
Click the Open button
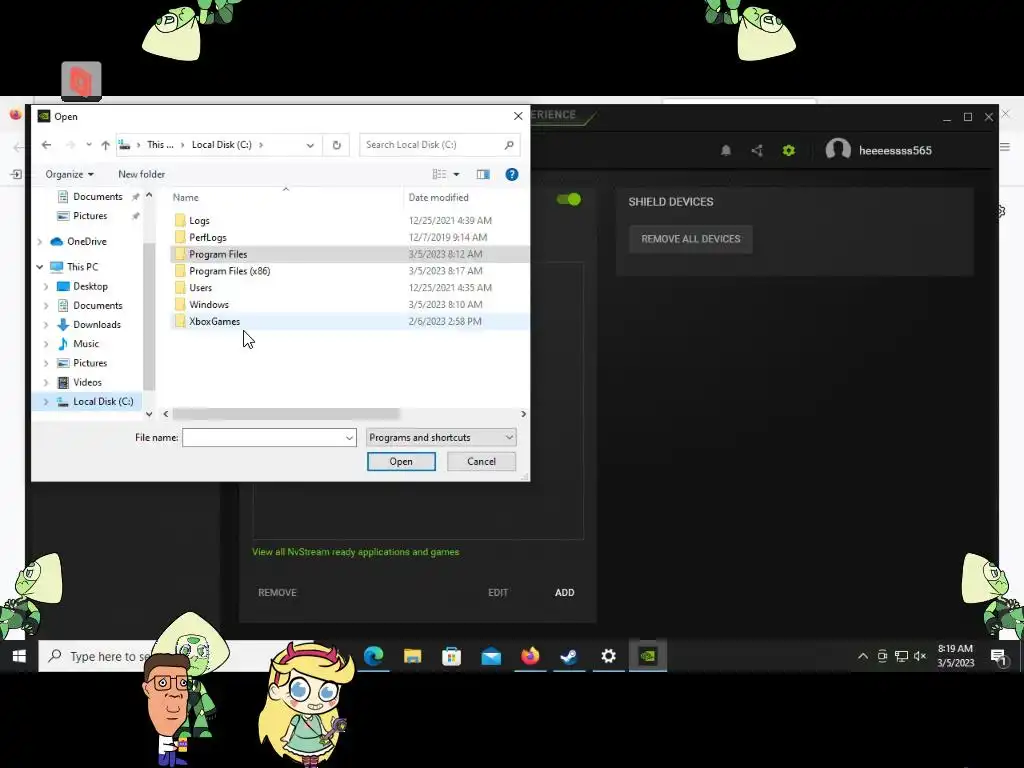tap(401, 462)
